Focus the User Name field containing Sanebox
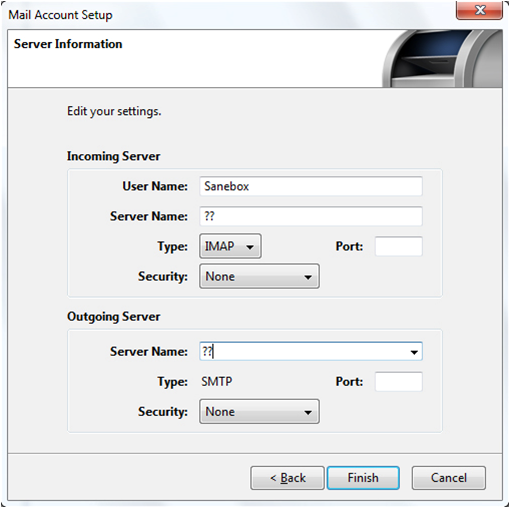 pos(311,186)
